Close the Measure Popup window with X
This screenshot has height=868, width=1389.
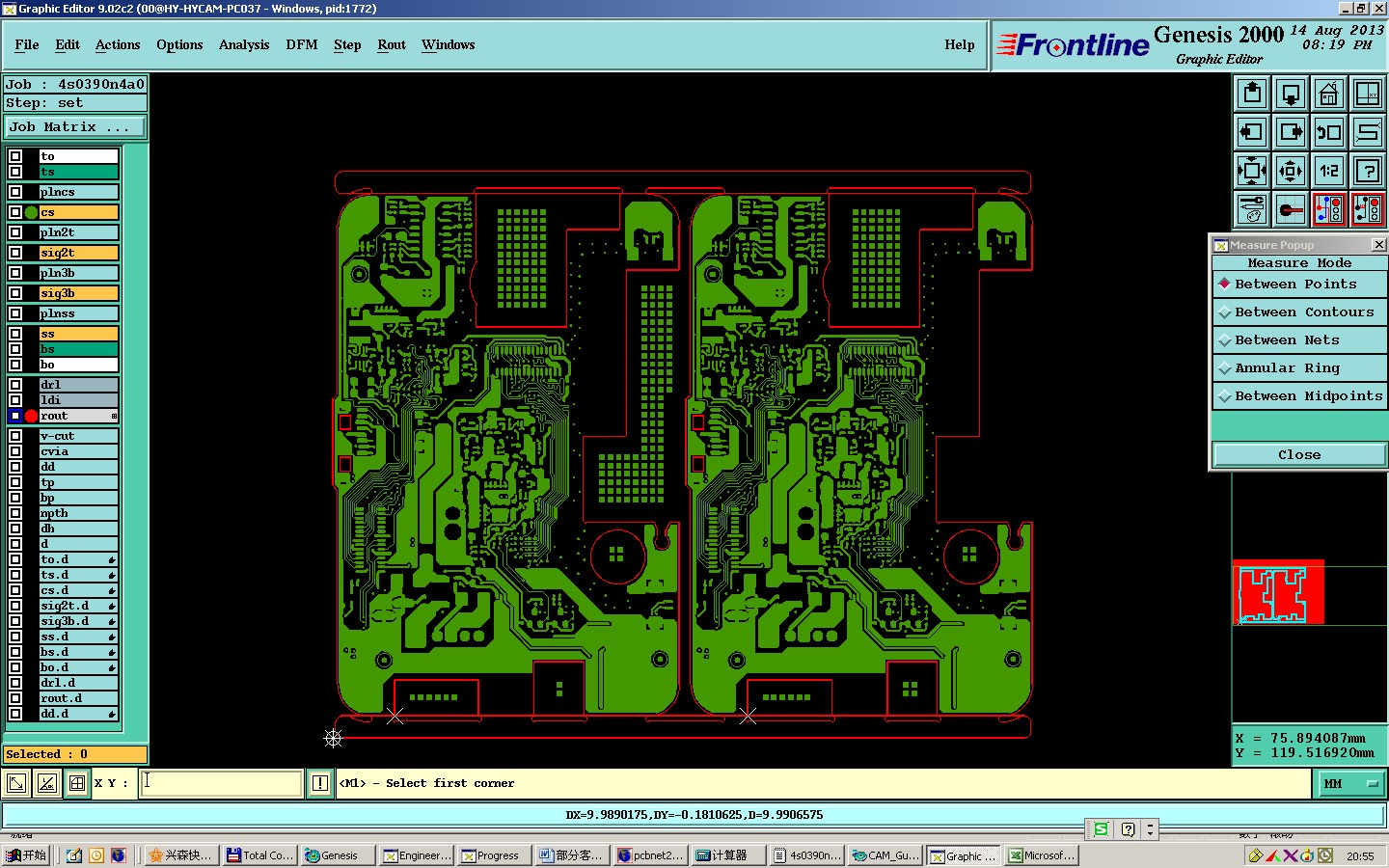tap(1378, 245)
